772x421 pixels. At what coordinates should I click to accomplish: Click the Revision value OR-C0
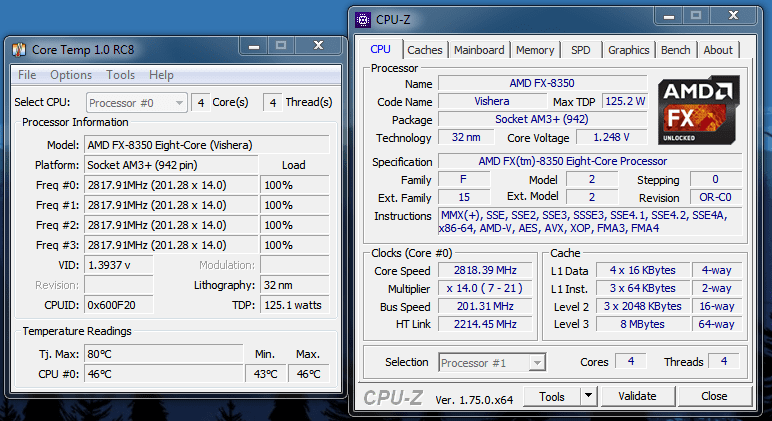715,197
